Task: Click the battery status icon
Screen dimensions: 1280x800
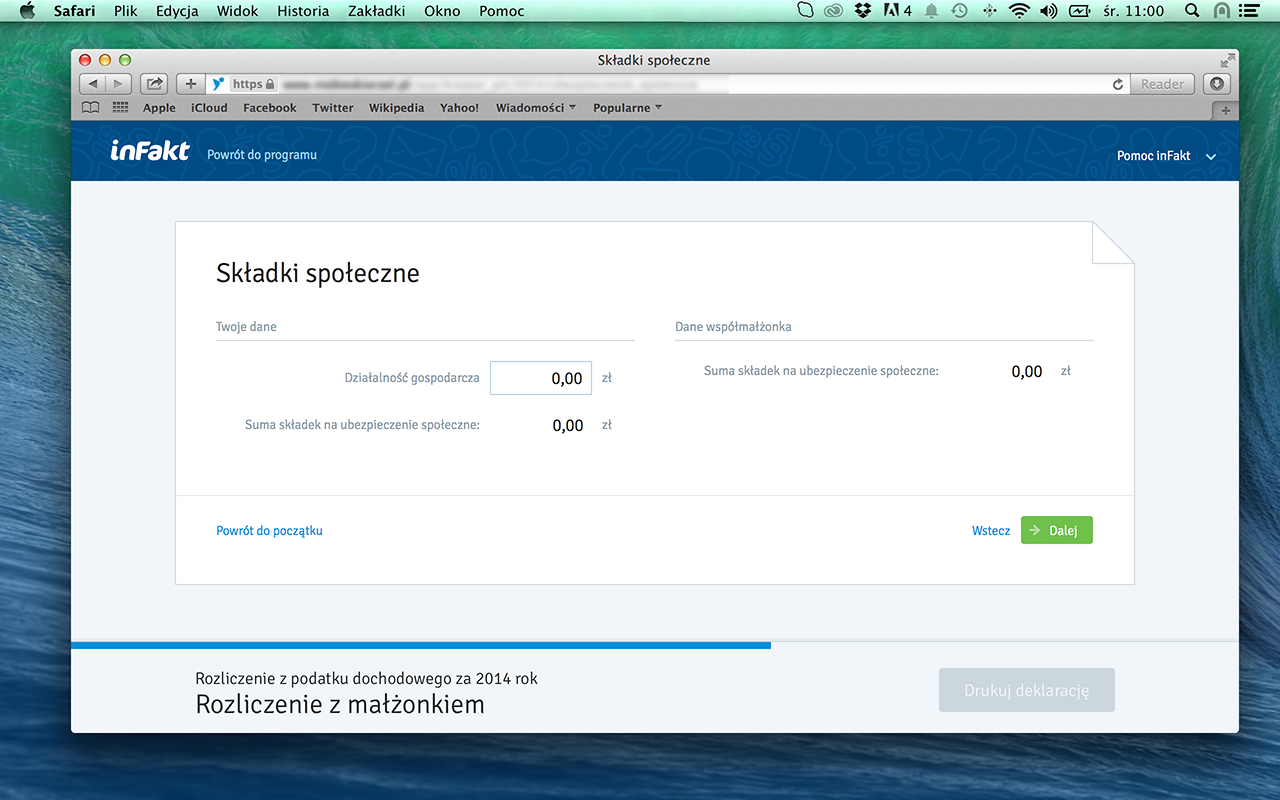Action: 1079,11
